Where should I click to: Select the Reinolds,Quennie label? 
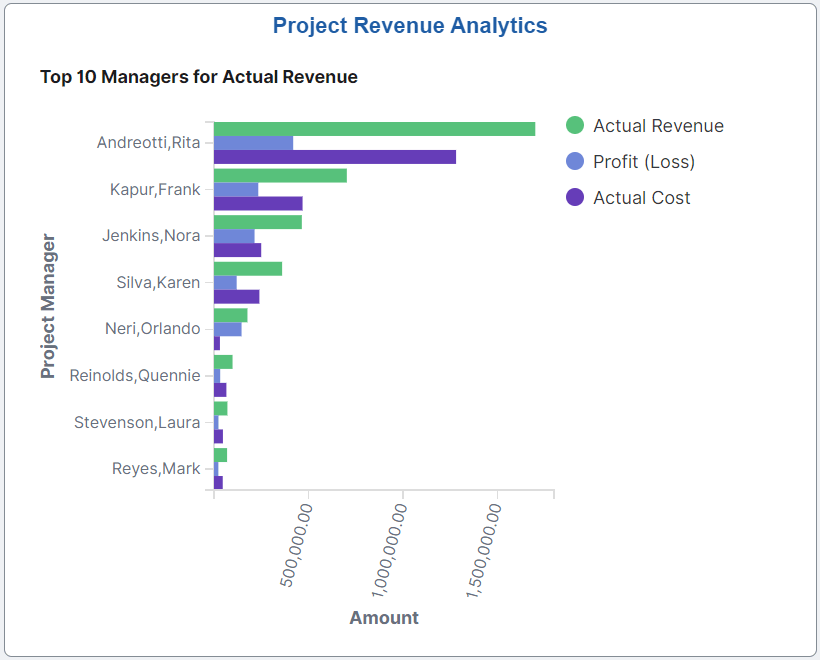[134, 375]
